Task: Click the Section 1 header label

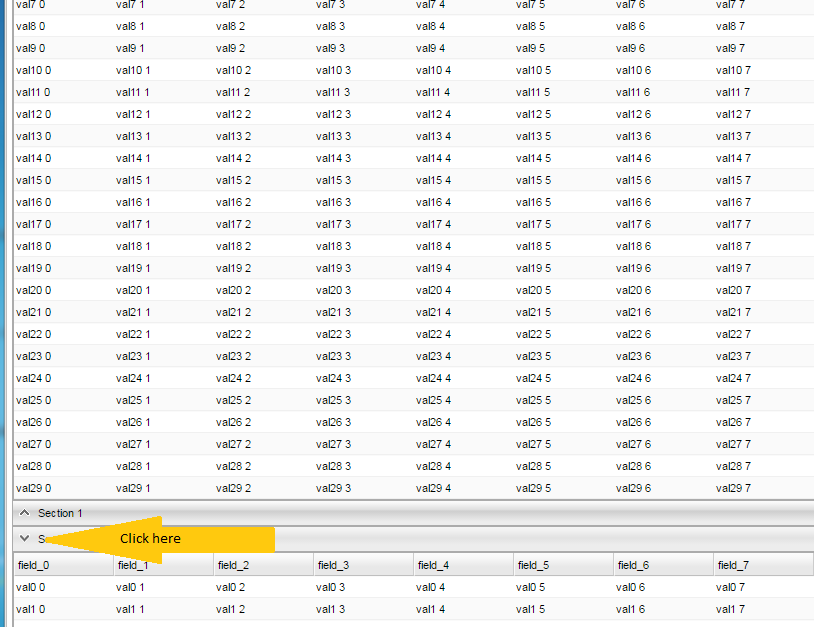Action: pos(60,513)
